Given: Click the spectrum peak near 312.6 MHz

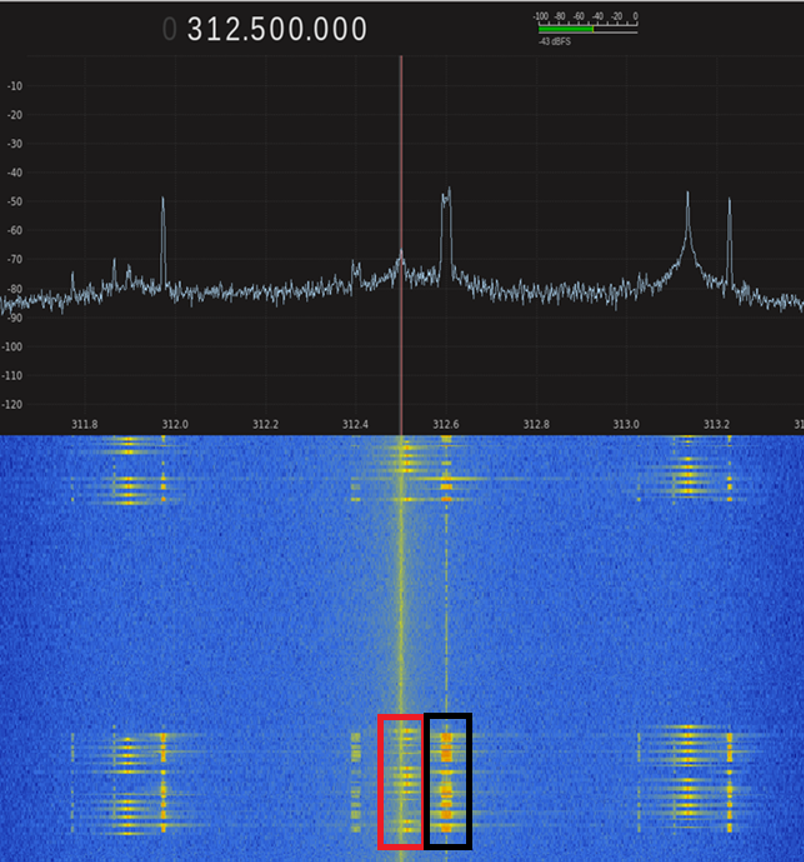Looking at the screenshot, I should click(x=447, y=194).
